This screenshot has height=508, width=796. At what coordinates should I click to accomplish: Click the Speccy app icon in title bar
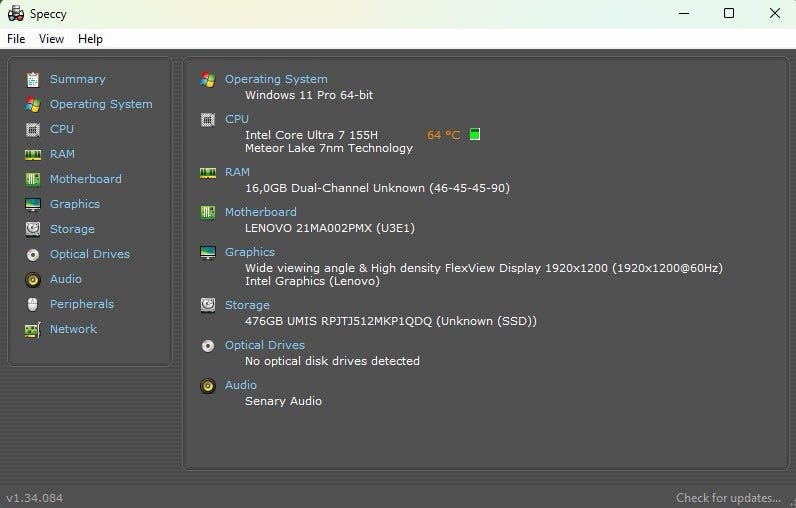(16, 14)
